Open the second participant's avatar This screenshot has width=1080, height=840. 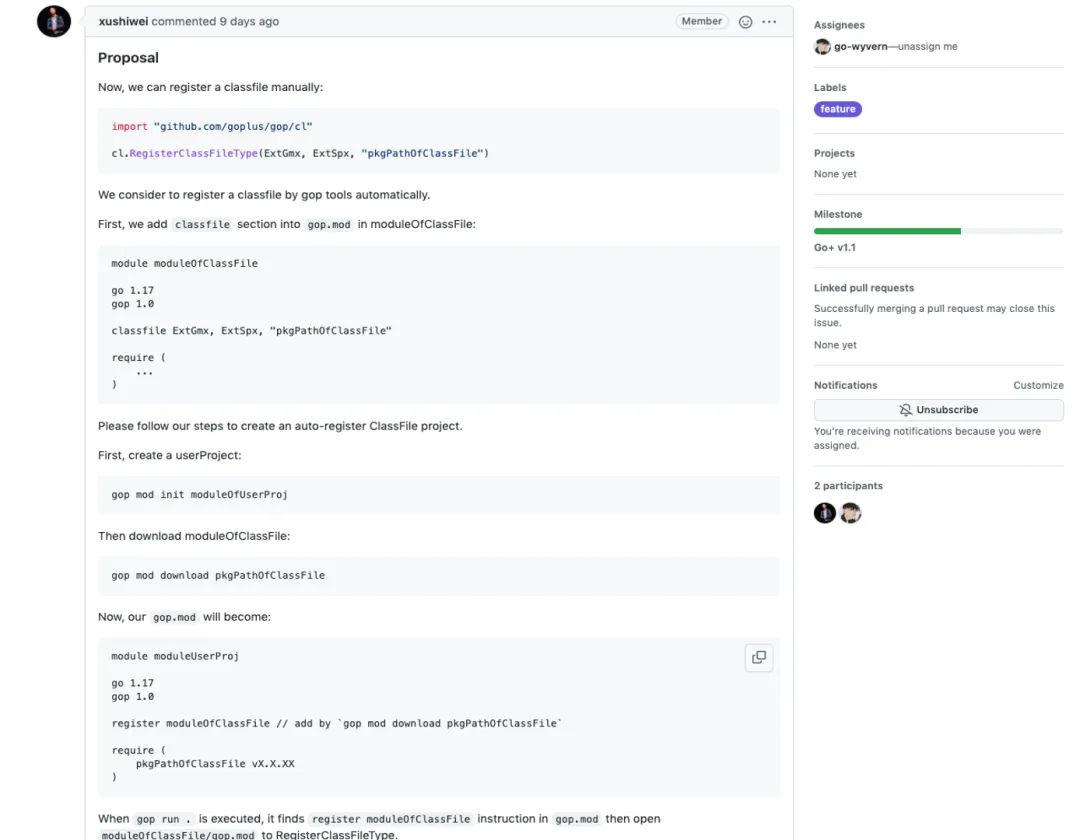850,513
